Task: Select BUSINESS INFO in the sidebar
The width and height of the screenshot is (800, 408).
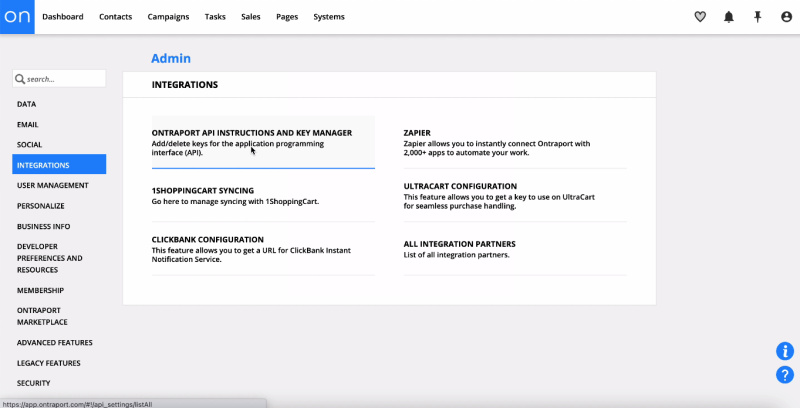Action: point(43,226)
